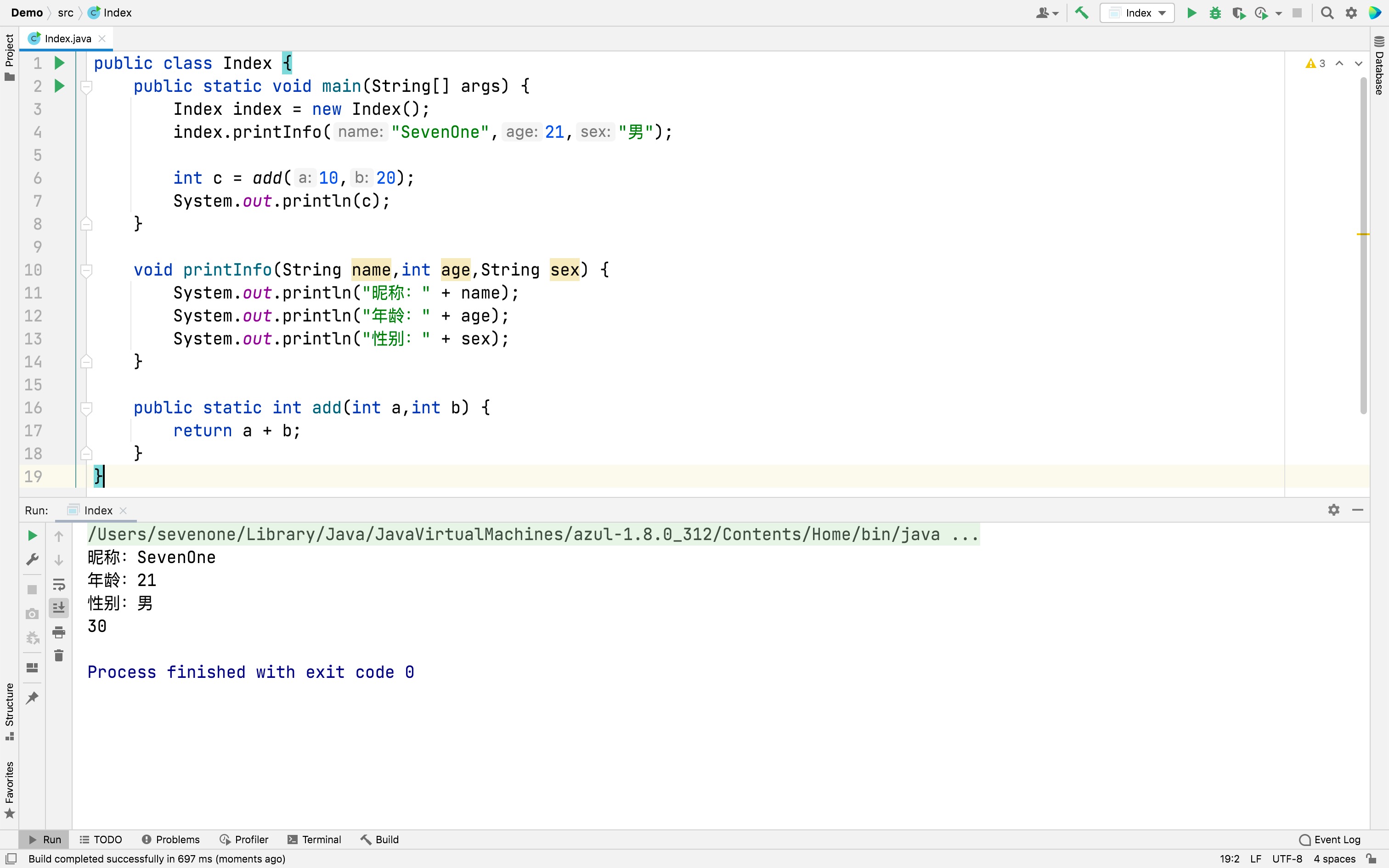Collapse the main method fold marker
The image size is (1389, 868).
pyautogui.click(x=87, y=87)
